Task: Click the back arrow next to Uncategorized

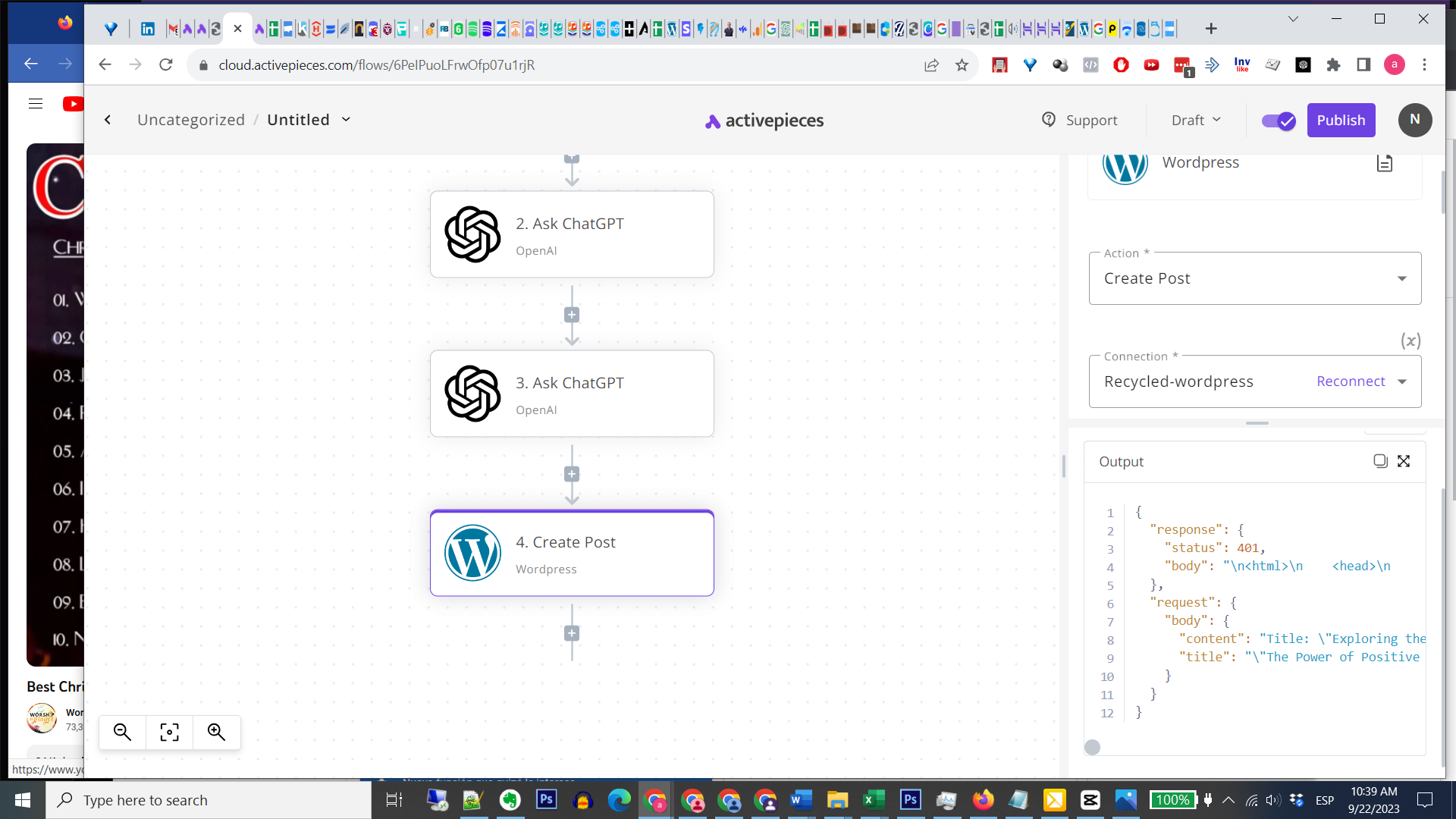Action: (x=108, y=120)
